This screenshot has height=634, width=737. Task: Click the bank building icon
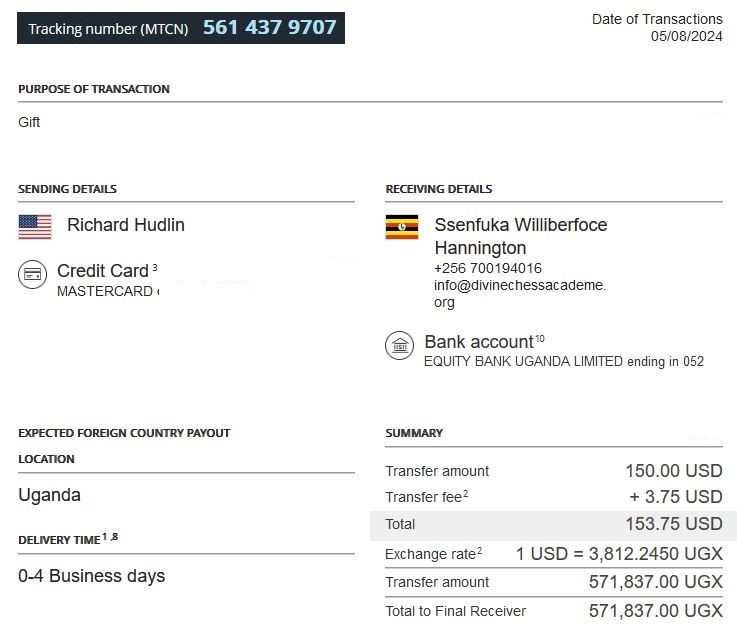click(400, 346)
